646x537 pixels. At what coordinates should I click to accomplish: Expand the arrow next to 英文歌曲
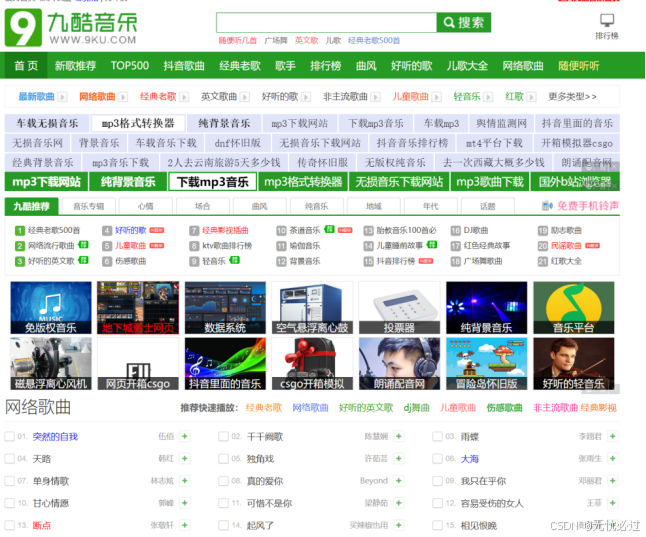pyautogui.click(x=245, y=97)
